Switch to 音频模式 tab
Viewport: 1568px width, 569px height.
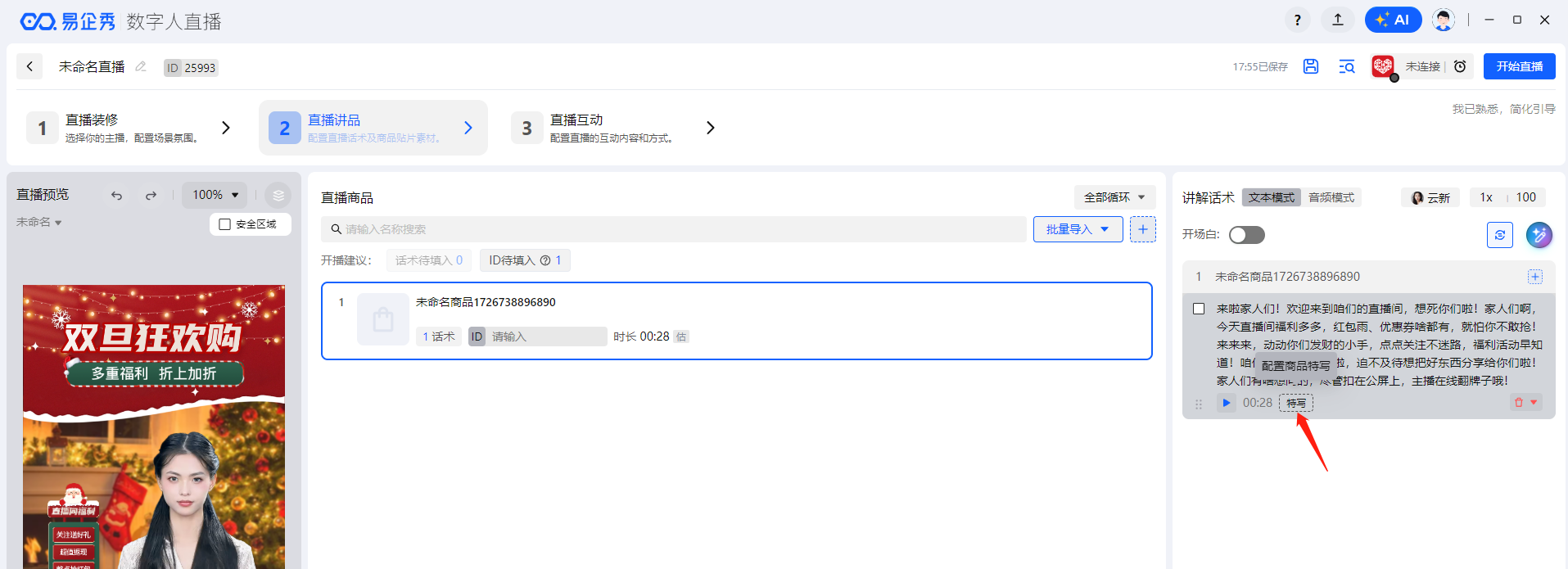(1331, 197)
